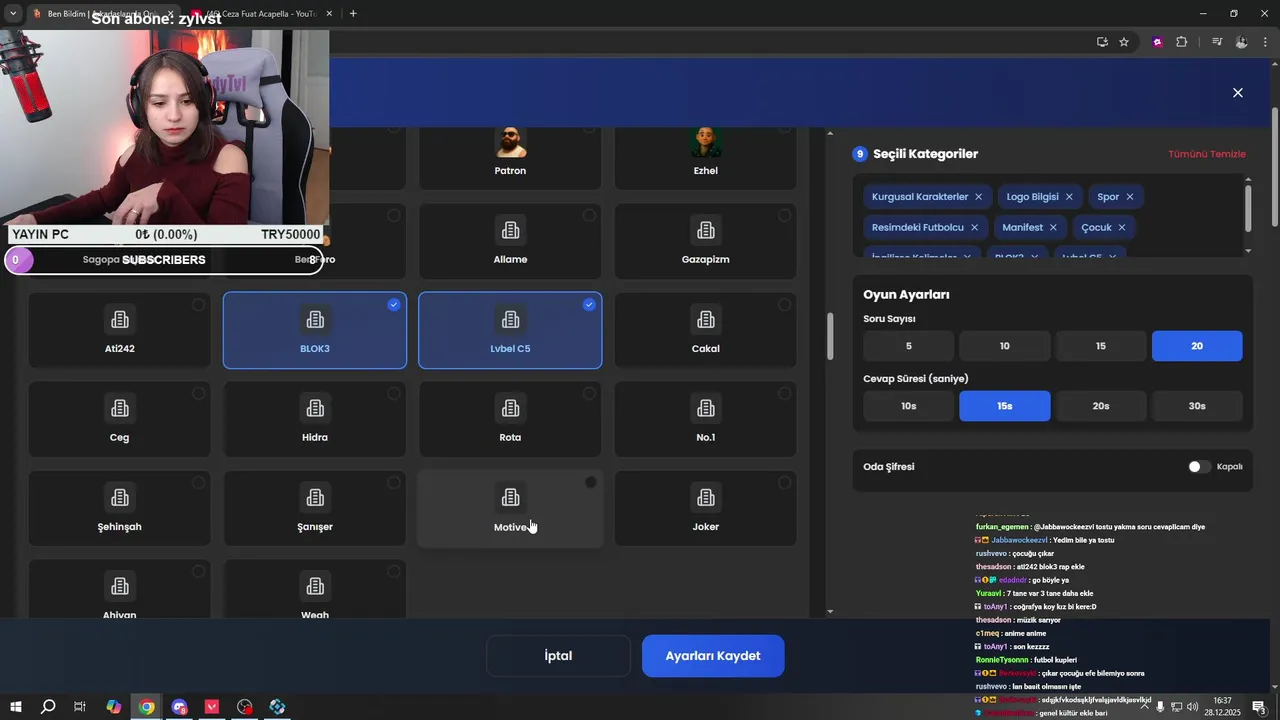Open notifications icon in system tray
Screen dimensions: 1280x720
tap(1260, 707)
